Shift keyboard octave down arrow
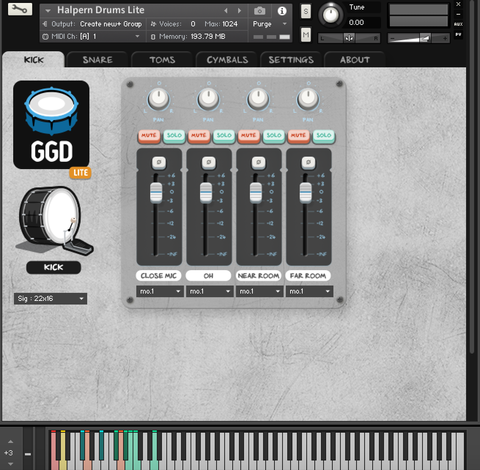480x470 pixels. [x=10, y=464]
